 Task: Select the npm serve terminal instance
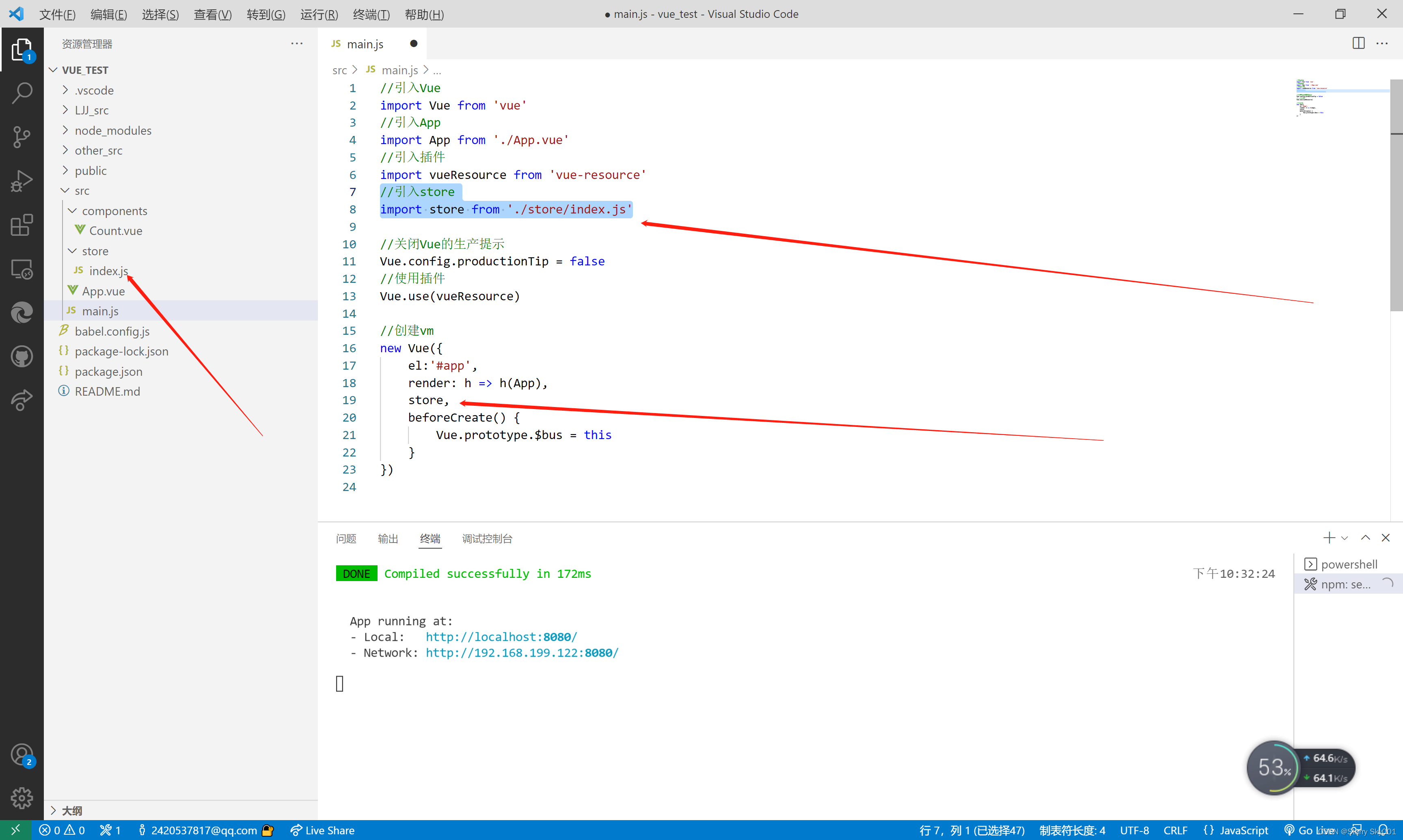coord(1348,584)
